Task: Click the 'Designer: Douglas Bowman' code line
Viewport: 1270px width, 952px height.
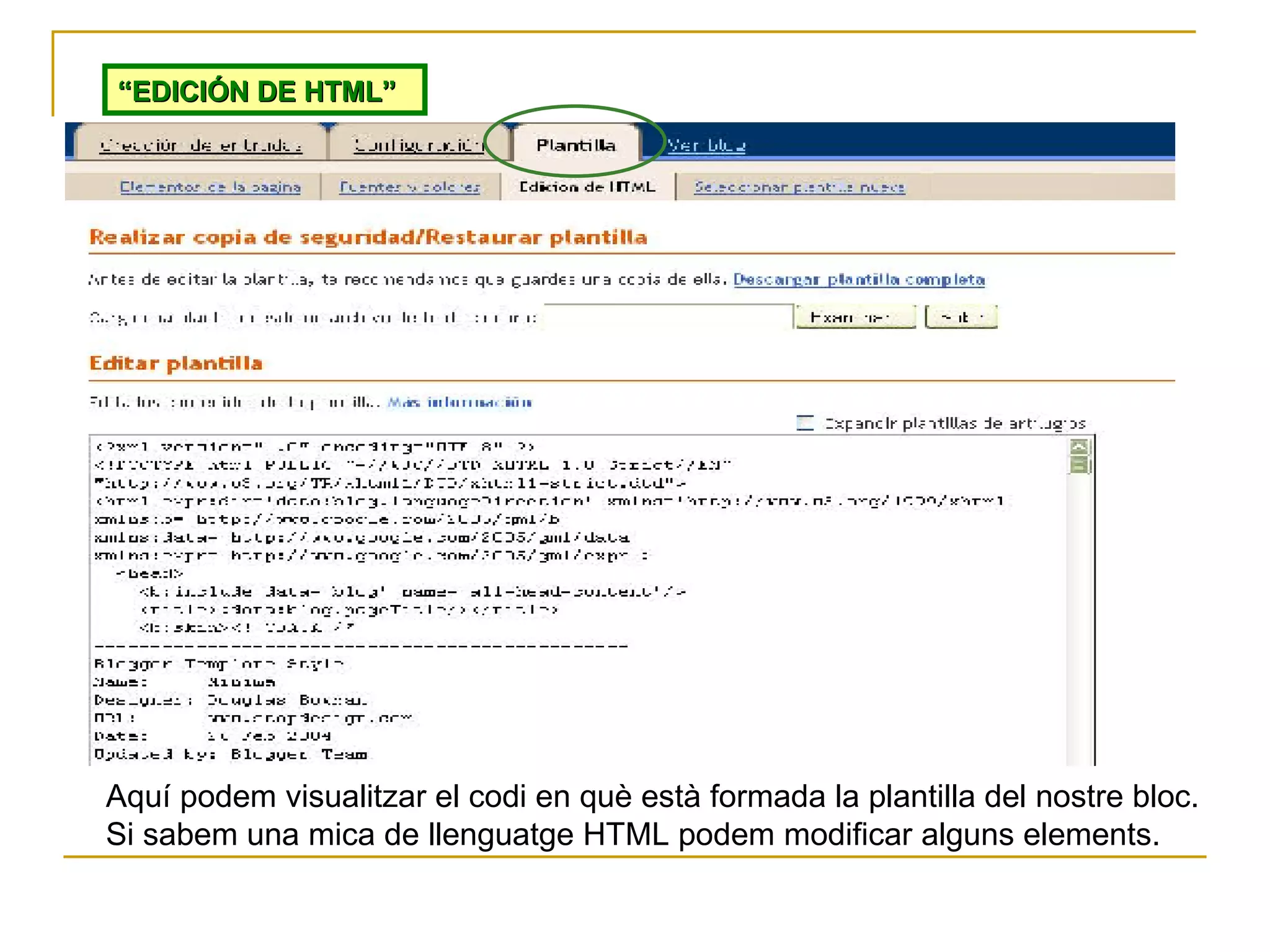Action: pos(231,700)
